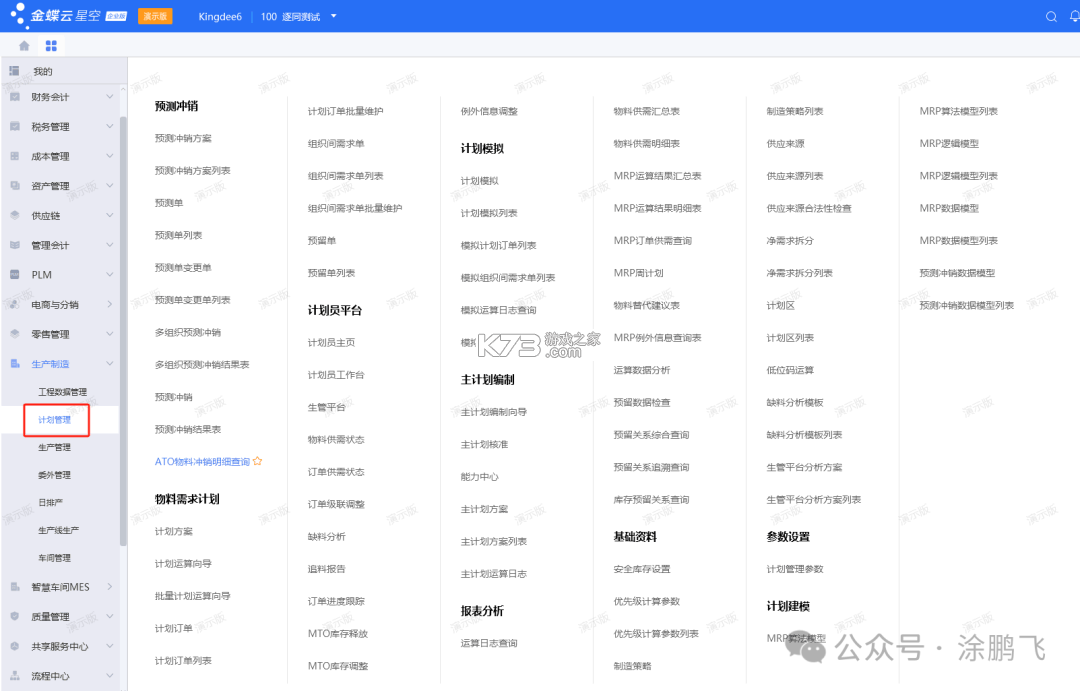Open MRP算法模型列表 link
Image resolution: width=1080 pixels, height=691 pixels.
pos(959,111)
